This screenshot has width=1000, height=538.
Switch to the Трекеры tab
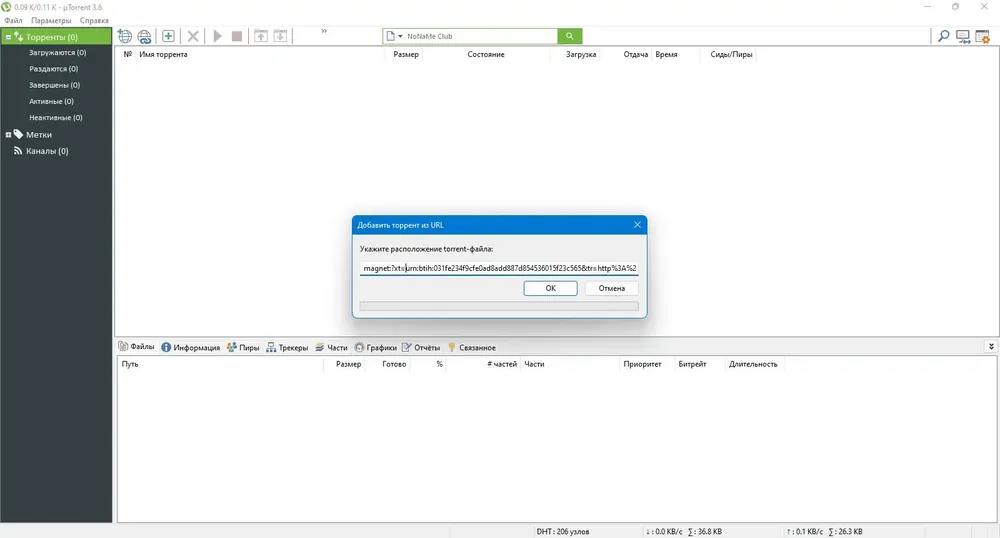(x=287, y=347)
